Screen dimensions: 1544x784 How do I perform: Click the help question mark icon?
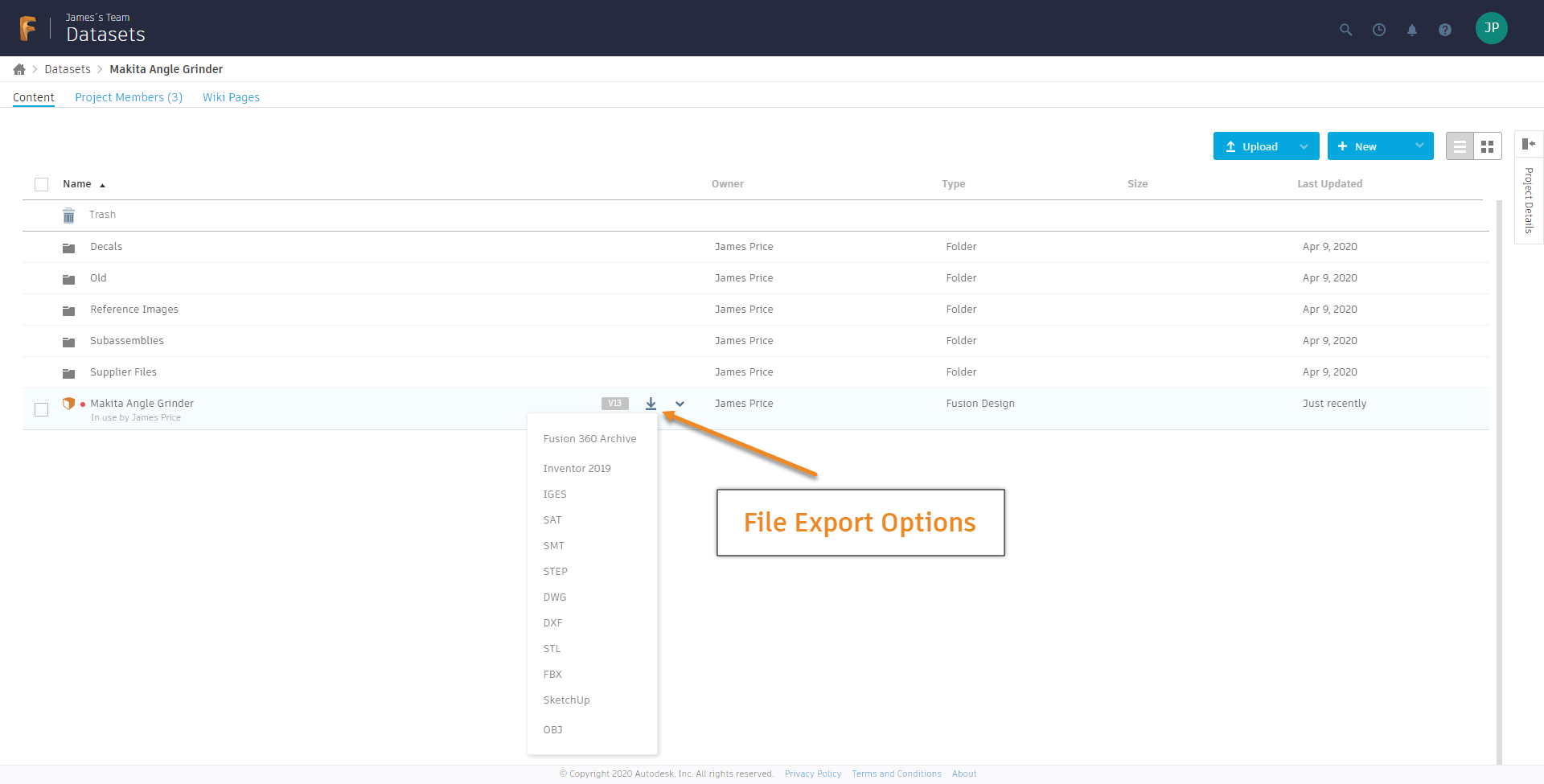coord(1445,29)
